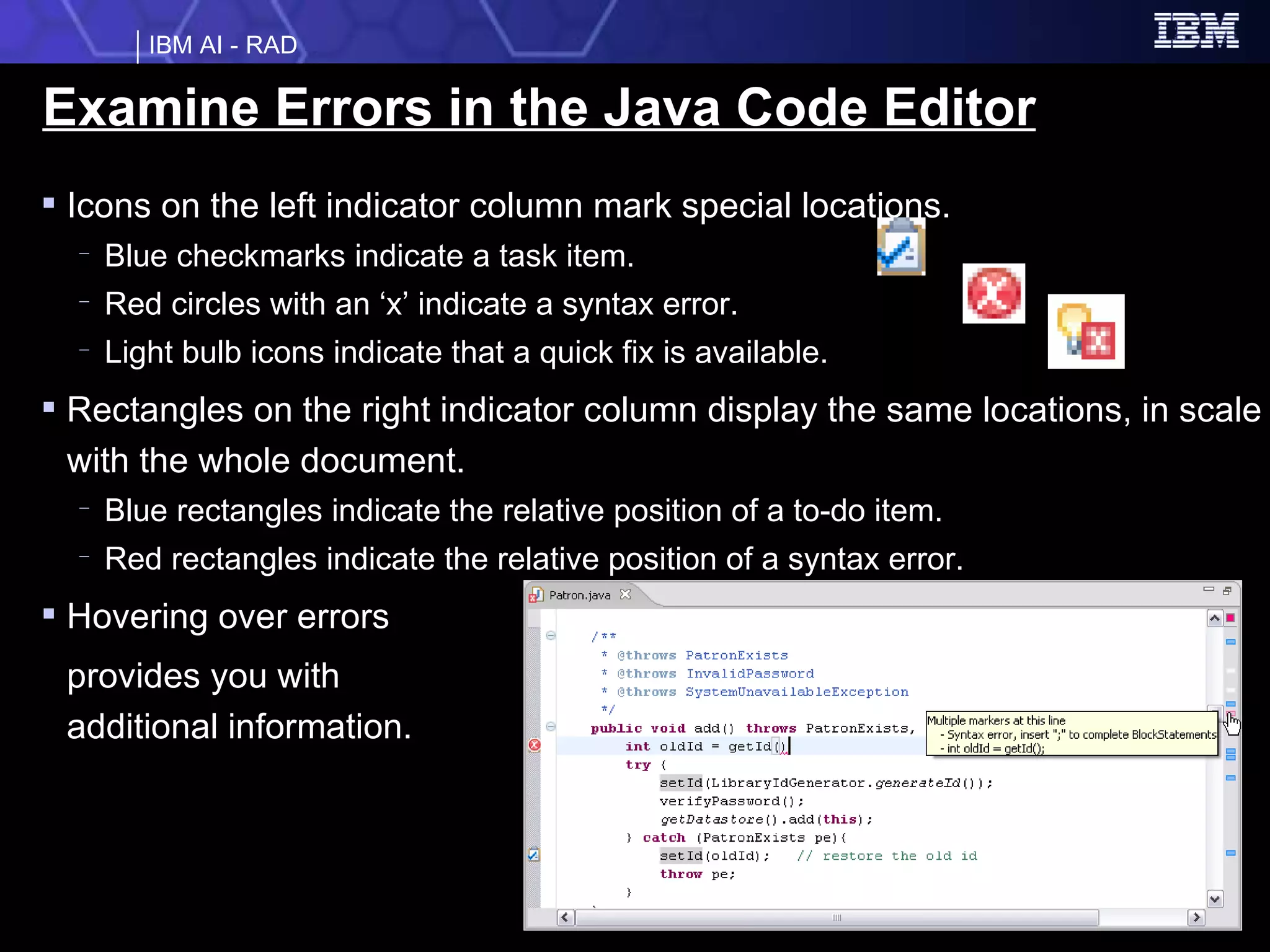Click the red syntax error marker beside int oldId
The height and width of the screenshot is (952, 1270).
click(x=534, y=746)
